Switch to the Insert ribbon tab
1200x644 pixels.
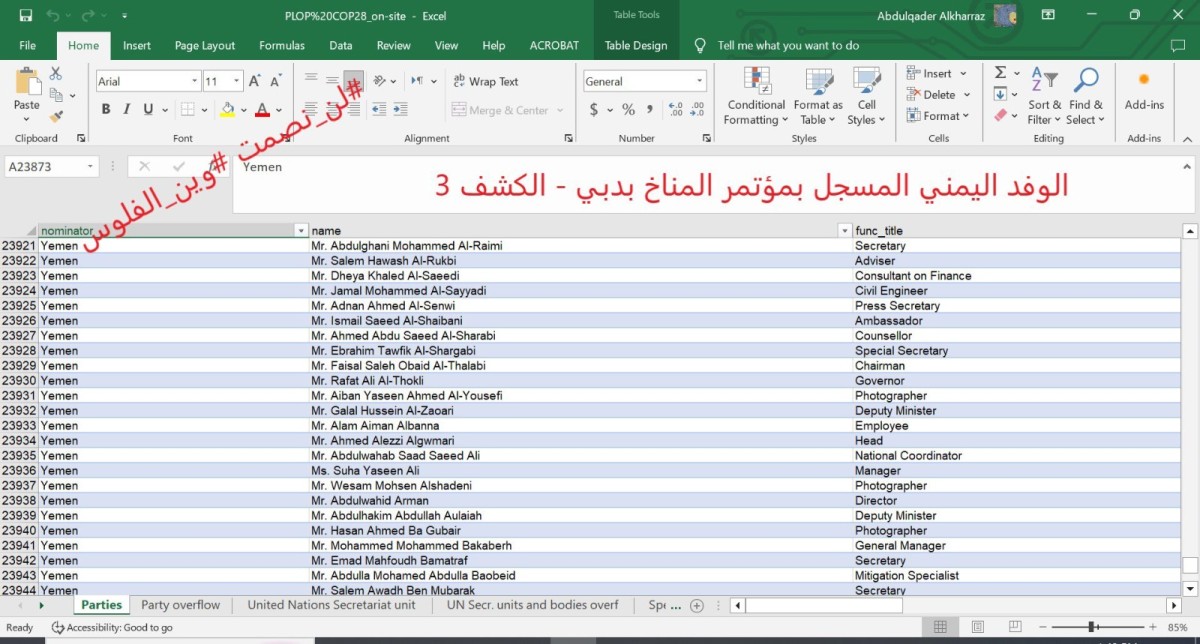coord(137,45)
